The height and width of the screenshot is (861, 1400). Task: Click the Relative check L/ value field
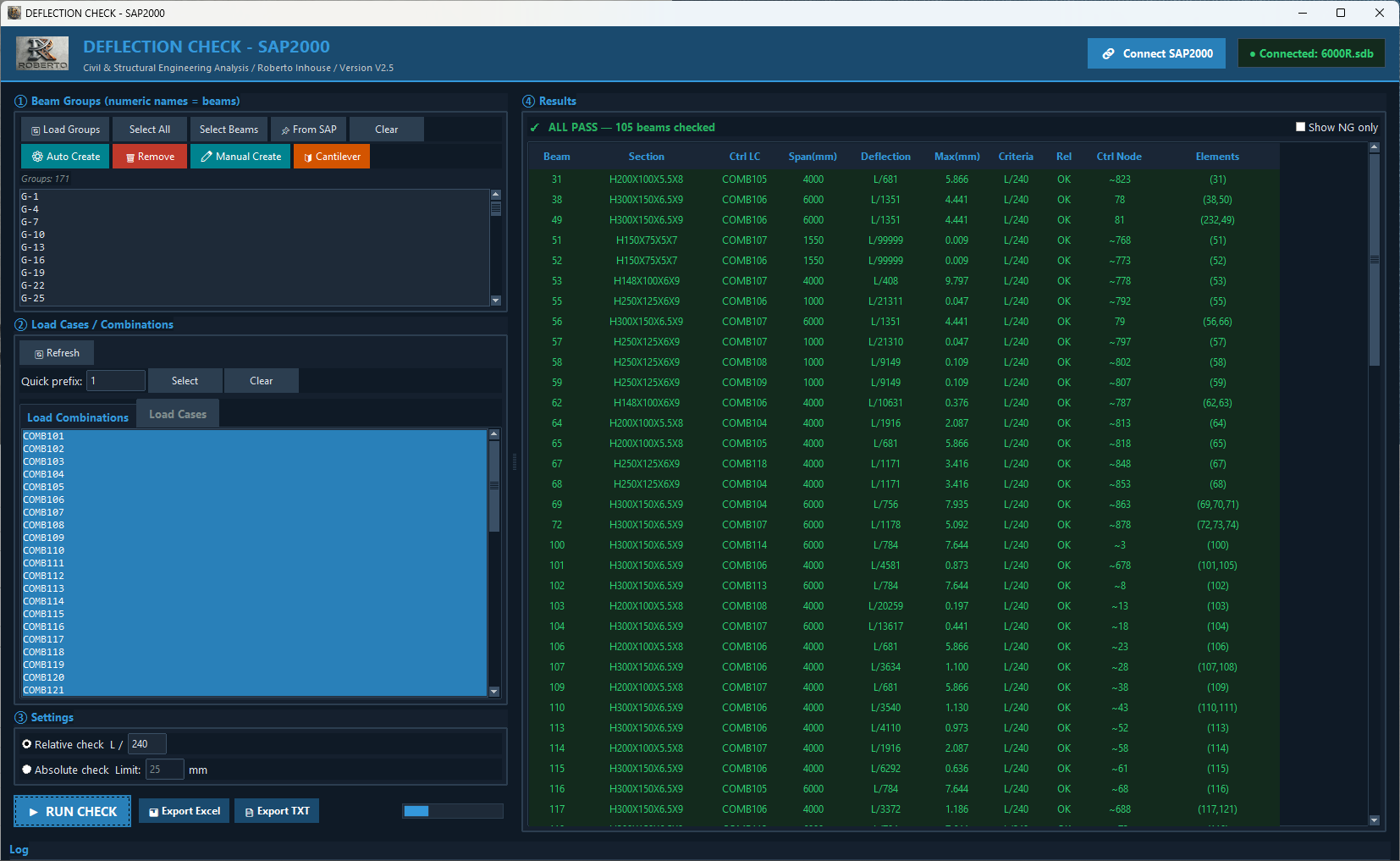(147, 744)
